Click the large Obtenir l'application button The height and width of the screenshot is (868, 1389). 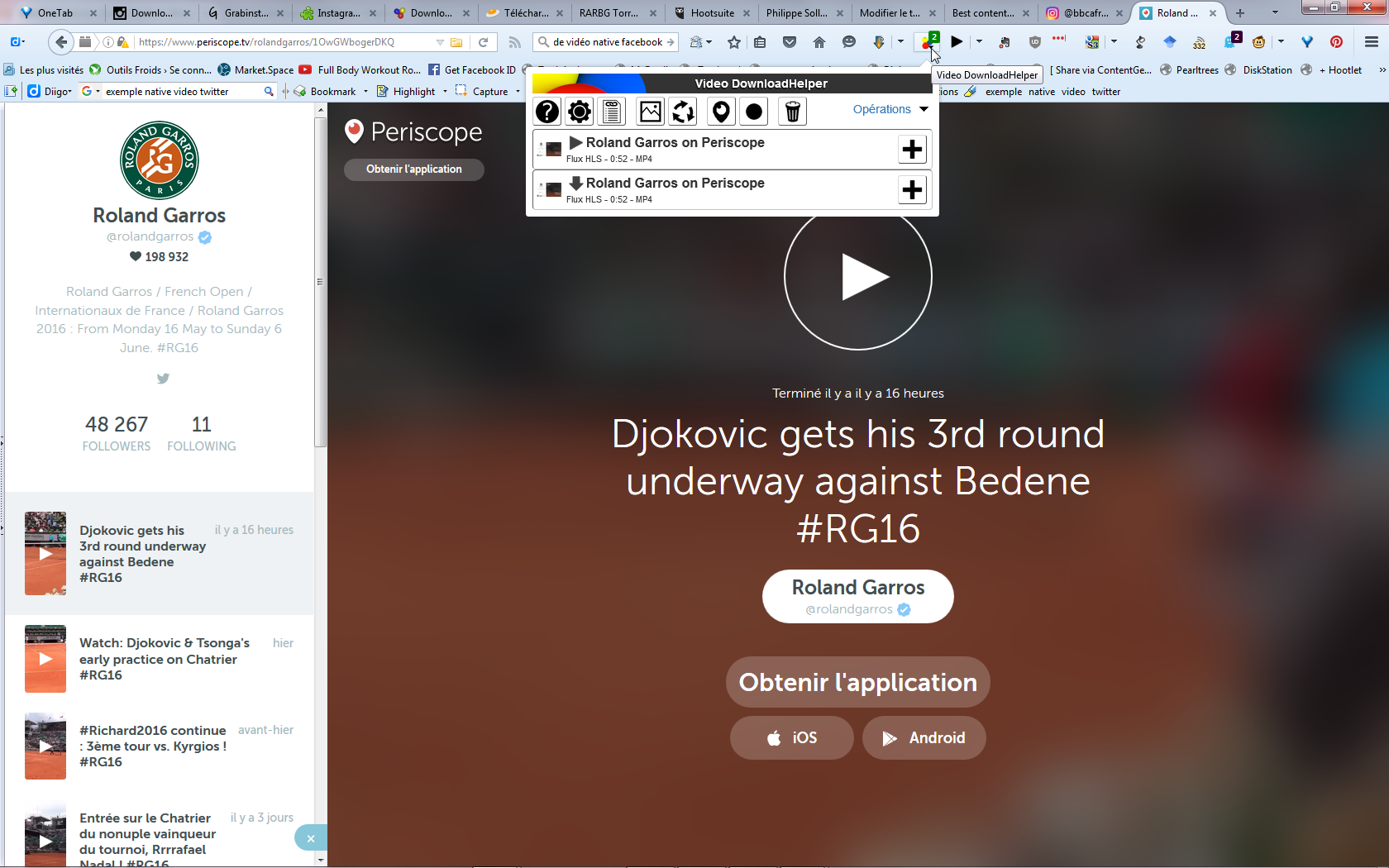pos(858,682)
